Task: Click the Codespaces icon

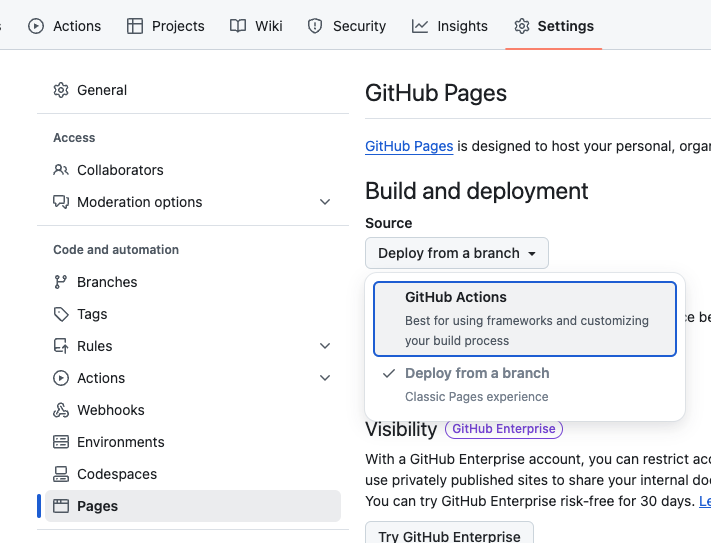Action: 61,474
